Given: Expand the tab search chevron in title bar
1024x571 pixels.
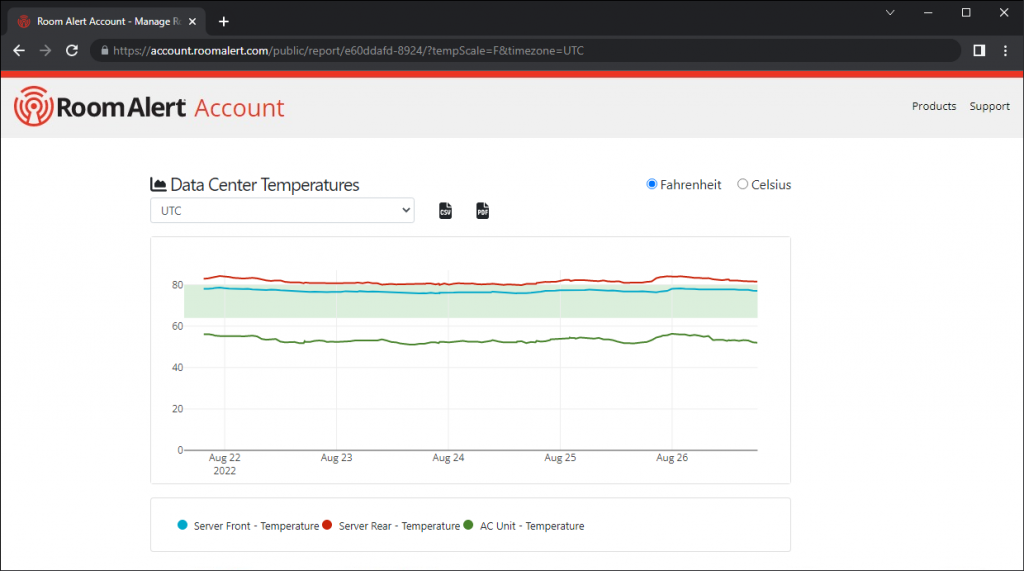Looking at the screenshot, I should [890, 12].
